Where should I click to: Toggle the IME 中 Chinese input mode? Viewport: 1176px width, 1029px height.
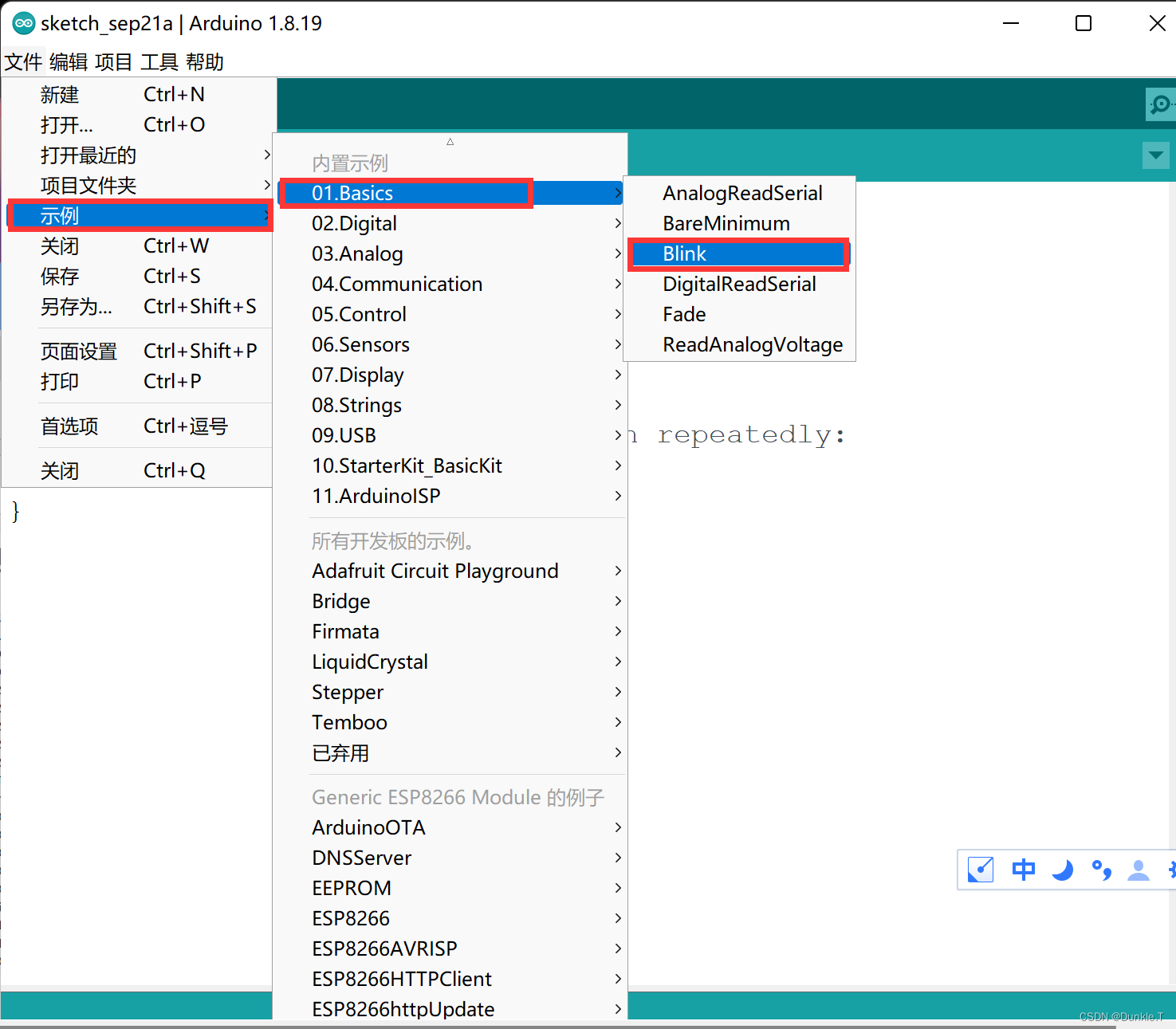(1023, 870)
